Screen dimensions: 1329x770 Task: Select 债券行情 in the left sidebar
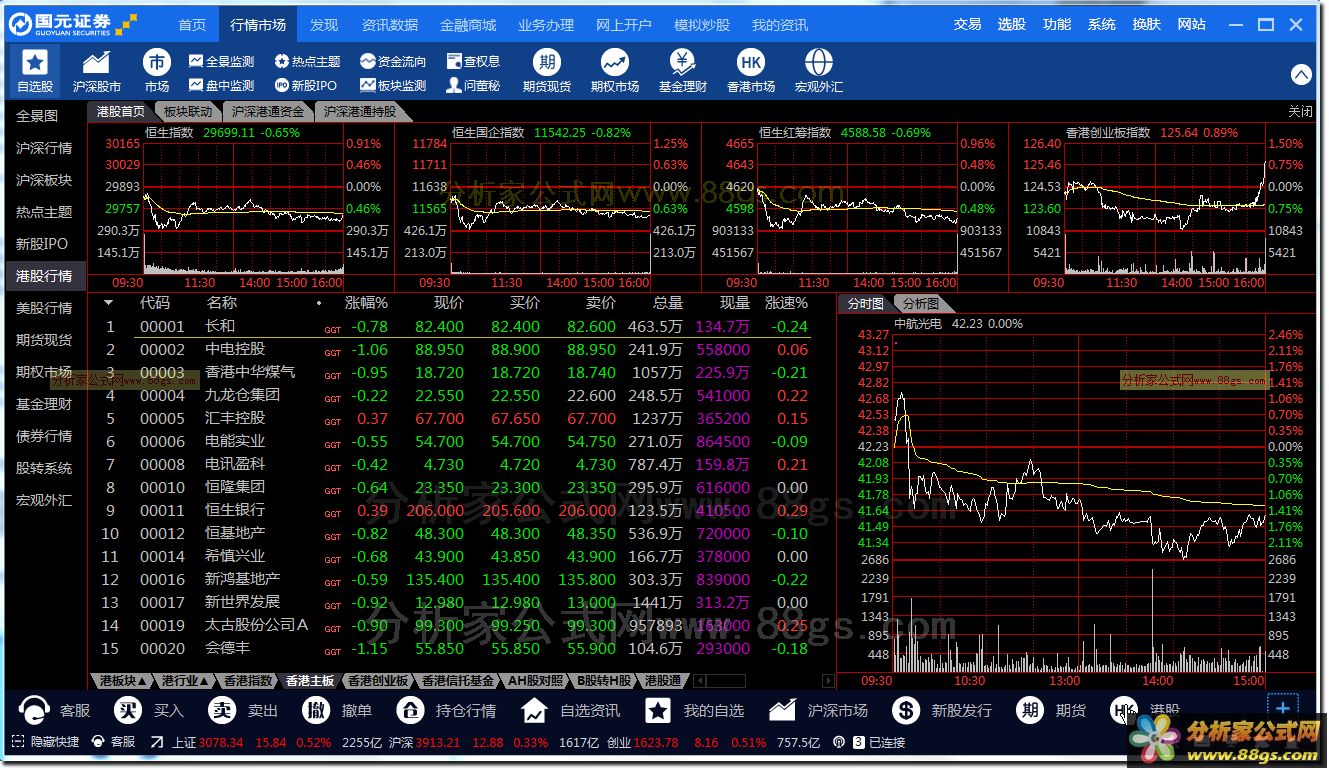click(44, 436)
